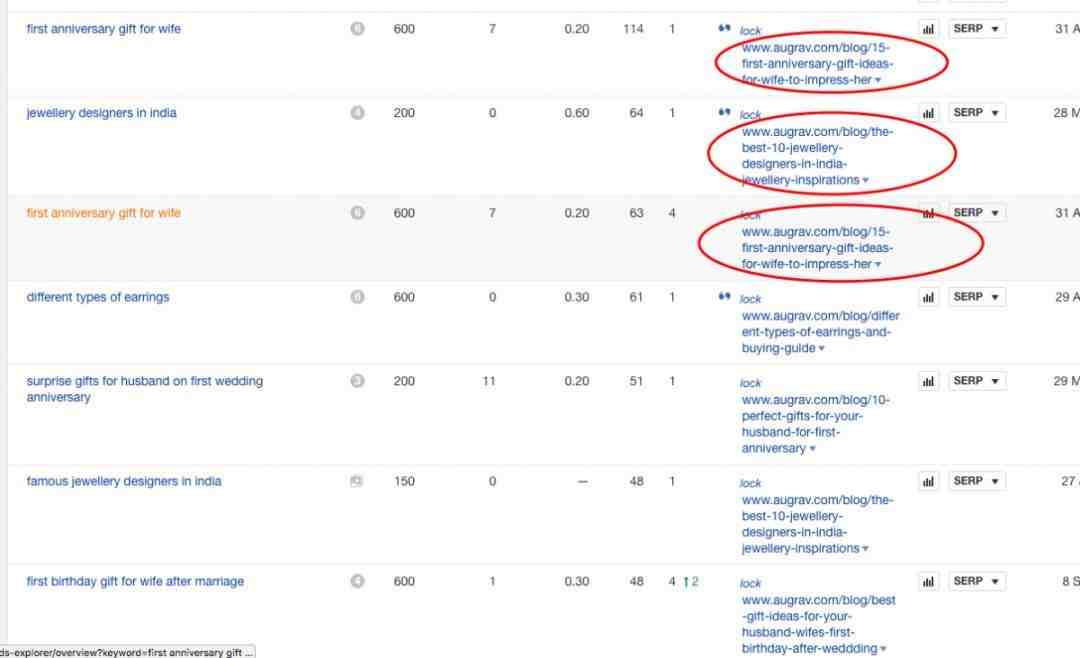Click the traffic value '63'
Viewport: 1080px width, 658px height.
636,214
